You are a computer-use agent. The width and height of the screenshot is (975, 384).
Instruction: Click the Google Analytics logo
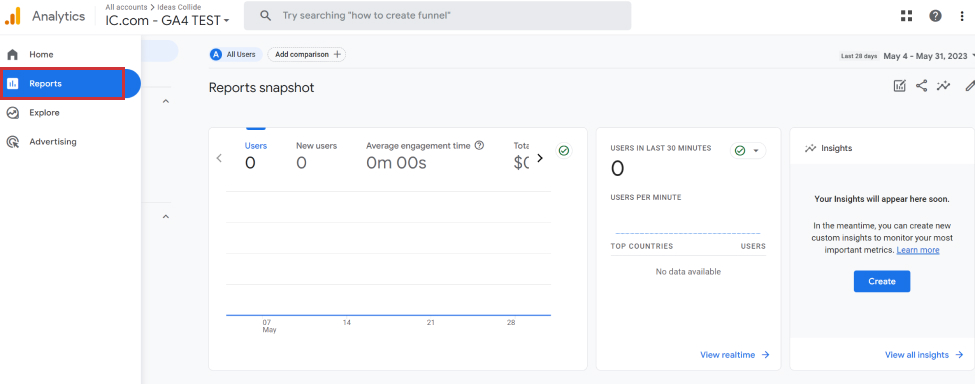[x=13, y=16]
